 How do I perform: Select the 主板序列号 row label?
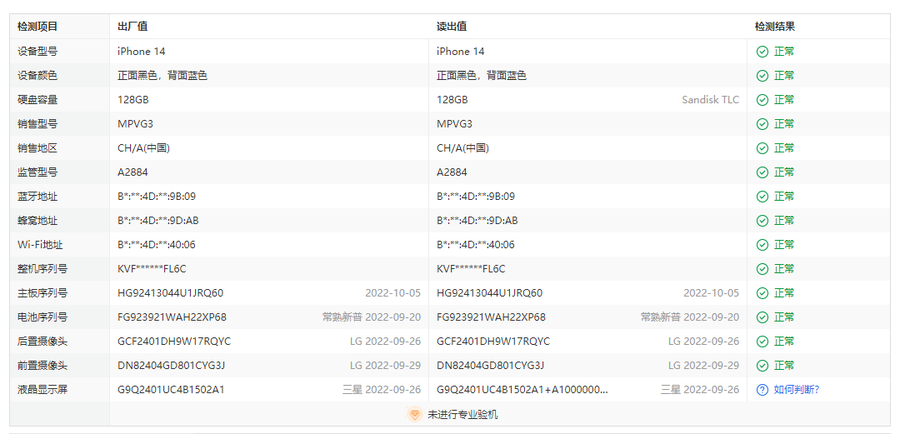coord(42,293)
